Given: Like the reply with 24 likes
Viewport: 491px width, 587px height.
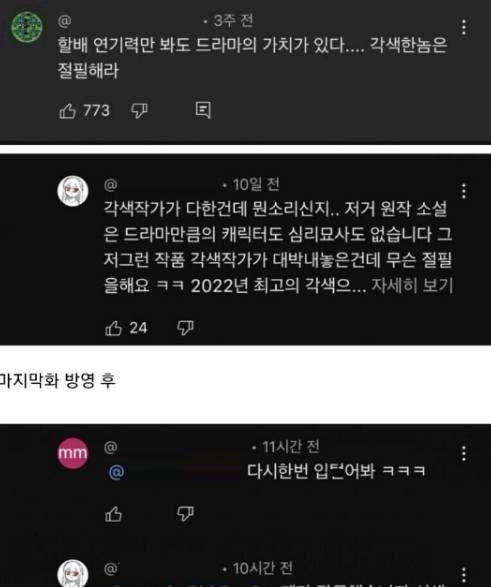Looking at the screenshot, I should click(113, 328).
